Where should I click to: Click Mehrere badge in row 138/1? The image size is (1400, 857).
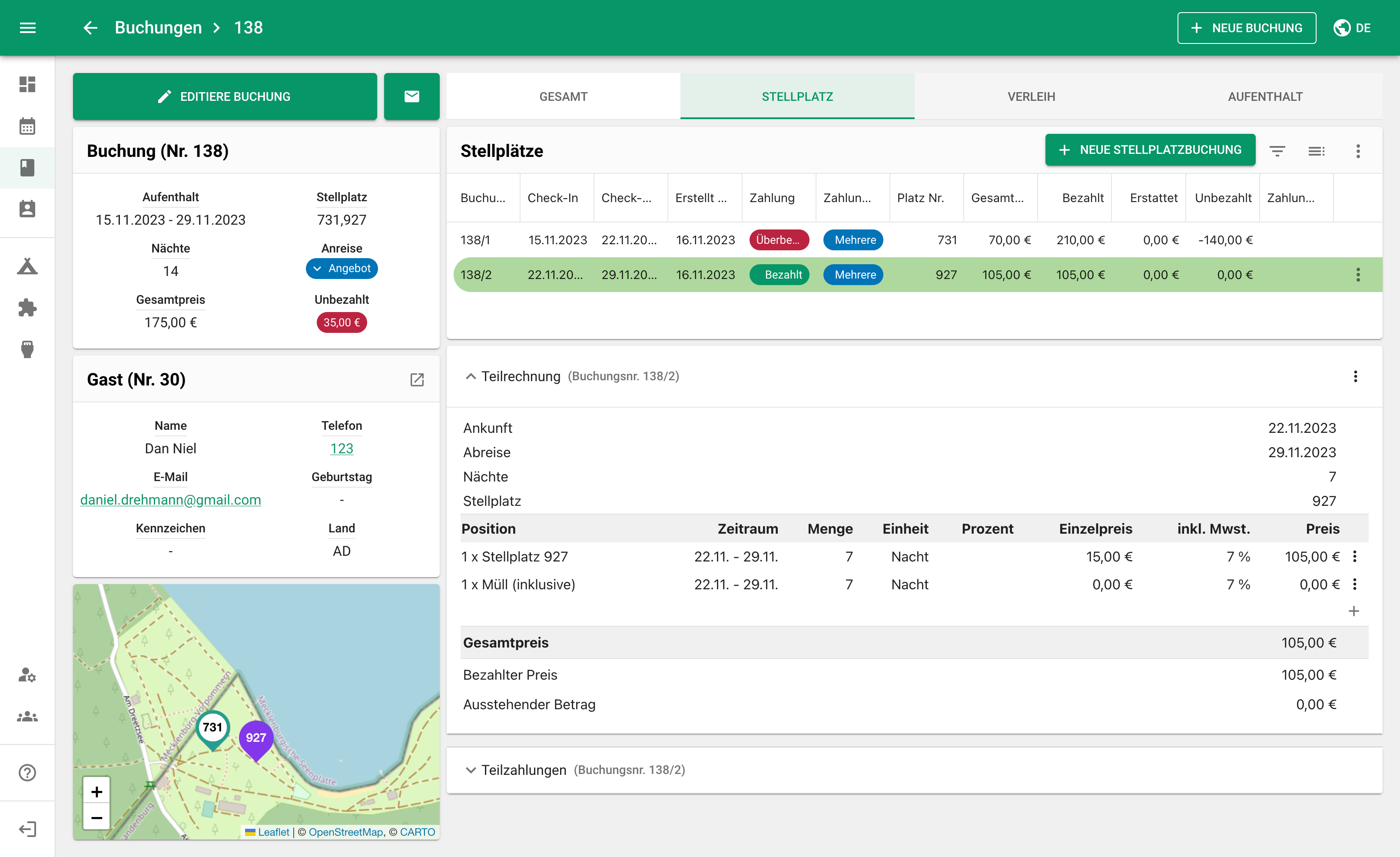pos(853,240)
